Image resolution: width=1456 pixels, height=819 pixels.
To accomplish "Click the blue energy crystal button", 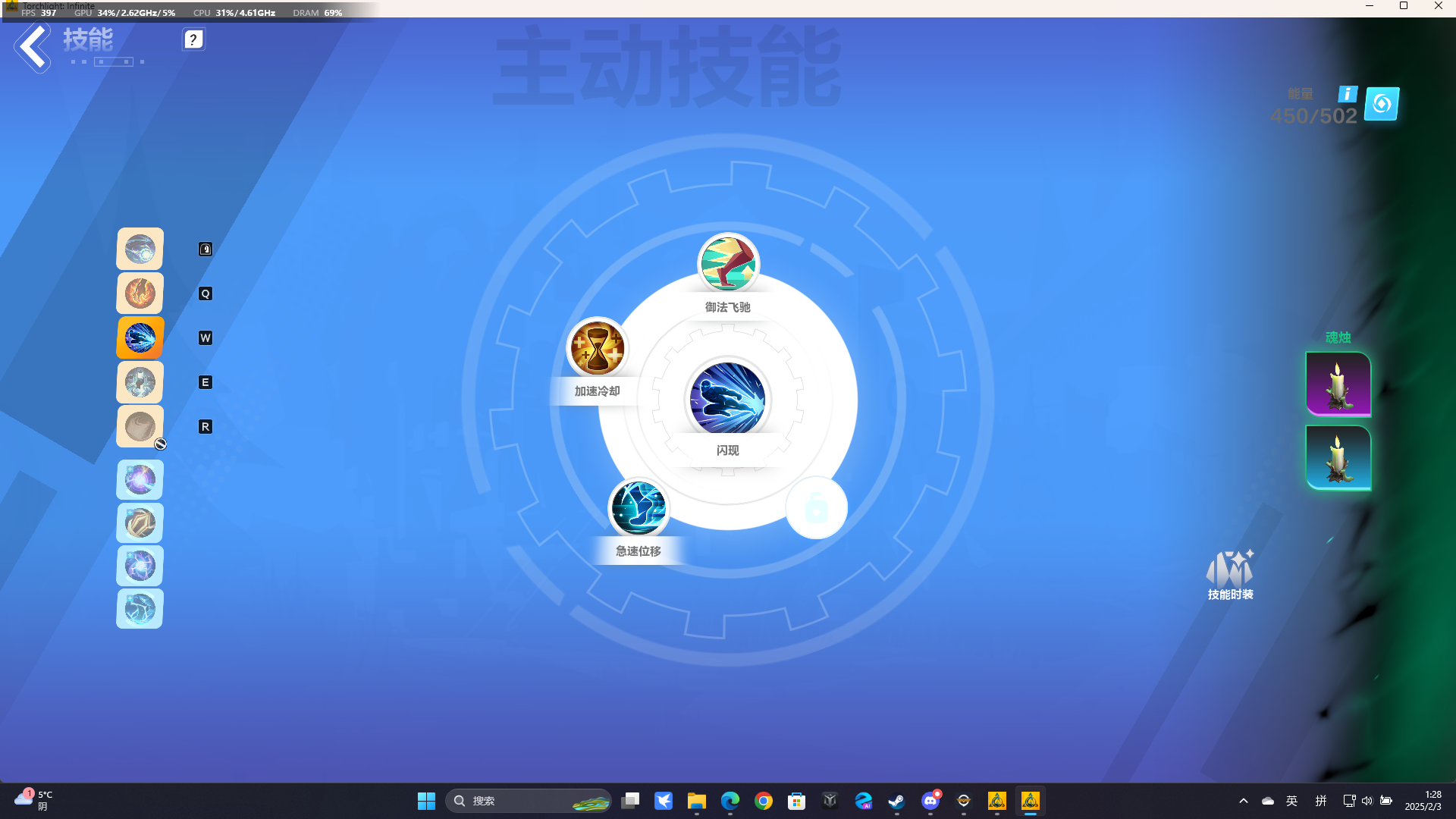I will pos(1382,104).
